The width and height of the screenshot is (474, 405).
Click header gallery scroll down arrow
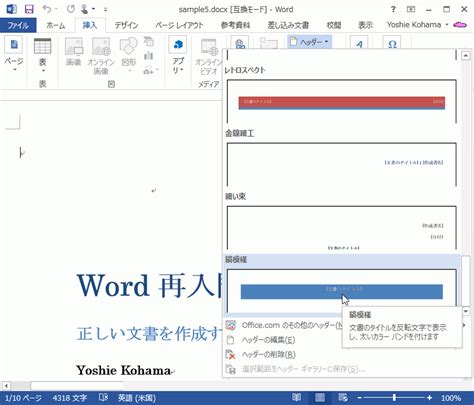pyautogui.click(x=466, y=311)
